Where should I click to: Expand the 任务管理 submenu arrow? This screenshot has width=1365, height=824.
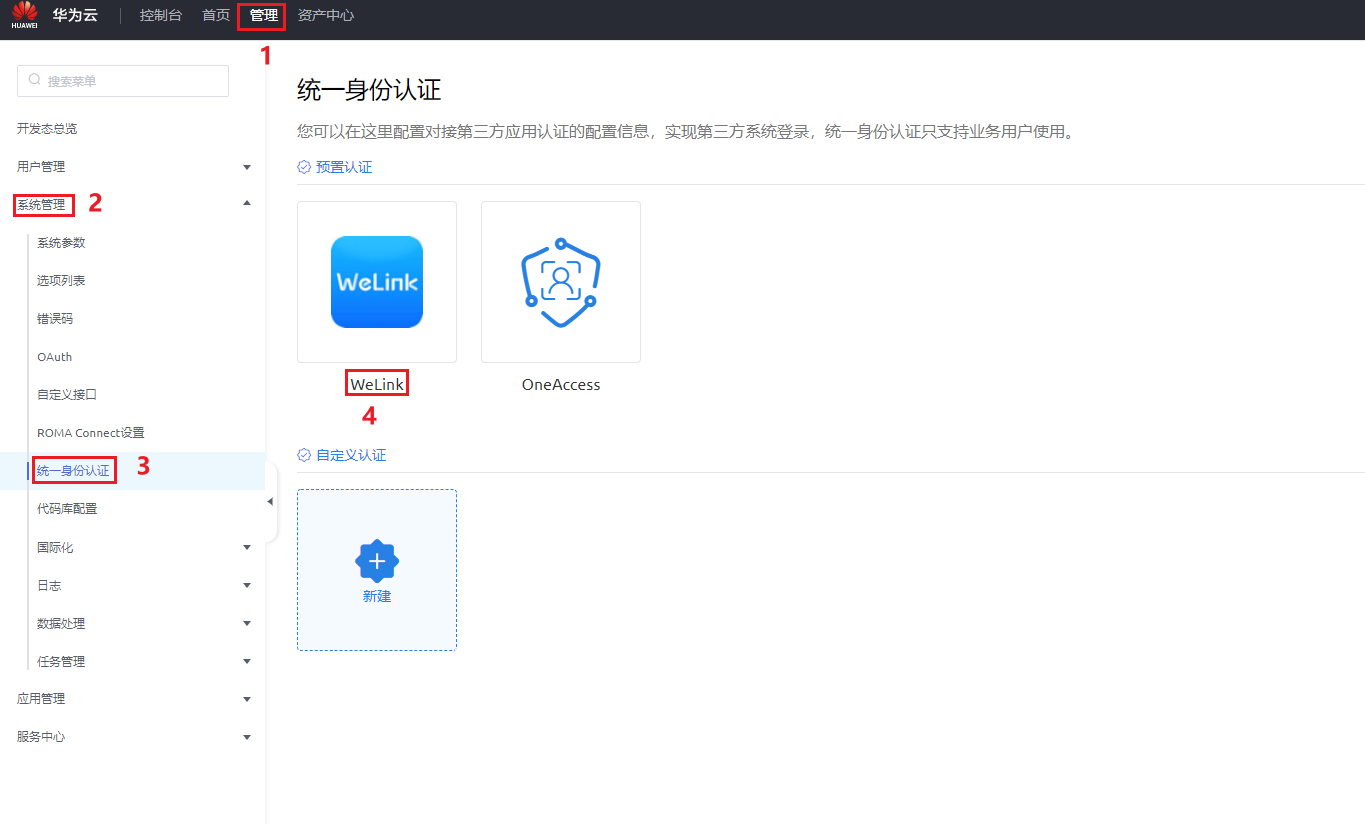[x=247, y=661]
